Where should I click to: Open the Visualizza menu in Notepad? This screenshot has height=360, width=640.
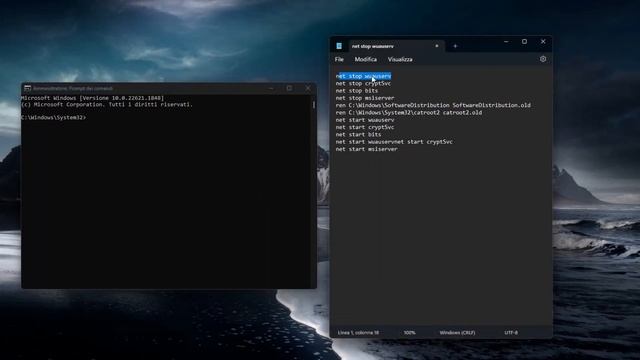[x=400, y=59]
